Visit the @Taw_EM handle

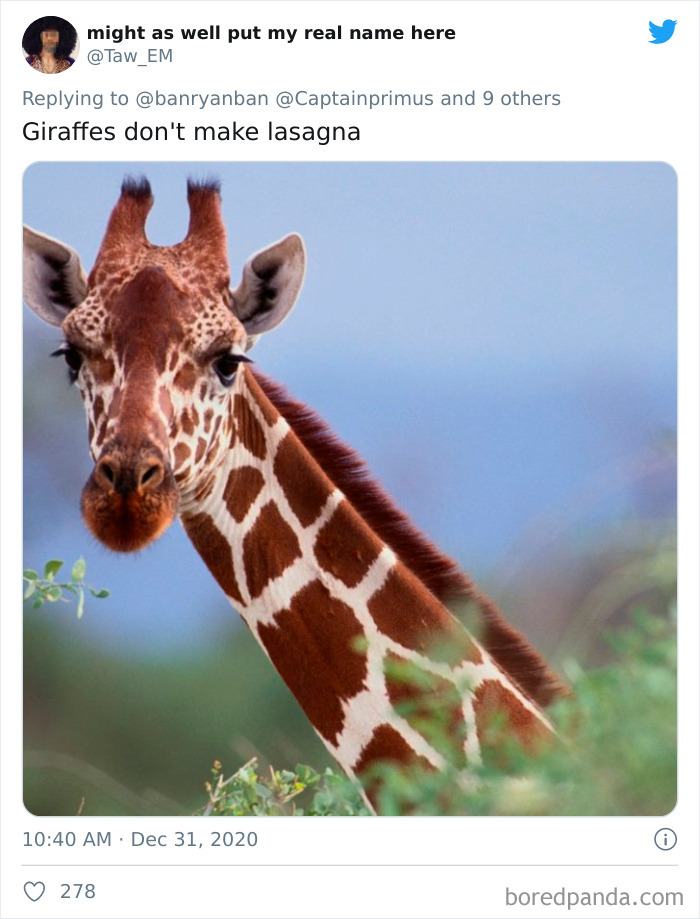tap(130, 56)
